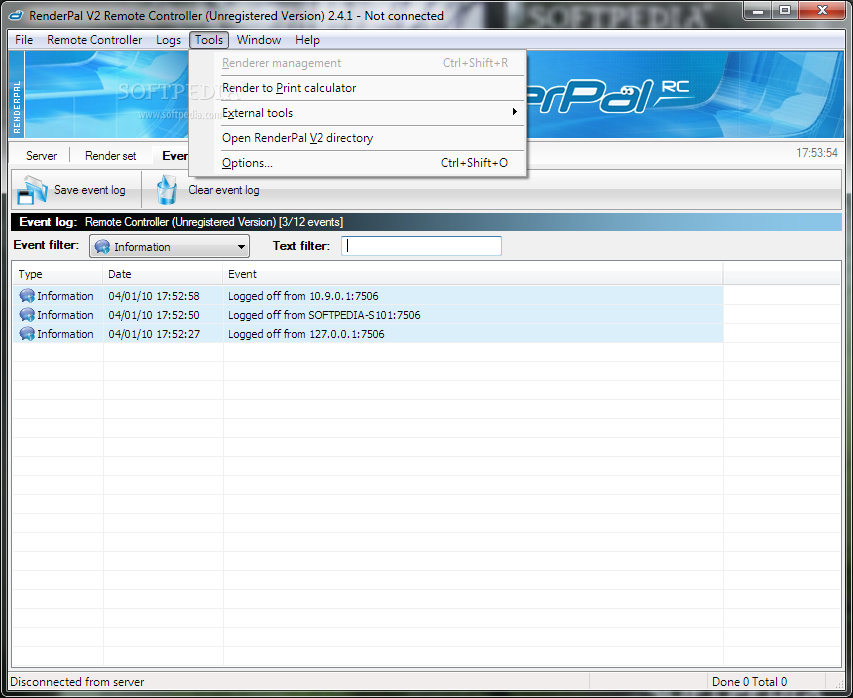This screenshot has width=853, height=698.
Task: Open the Logs menu
Action: tap(168, 40)
